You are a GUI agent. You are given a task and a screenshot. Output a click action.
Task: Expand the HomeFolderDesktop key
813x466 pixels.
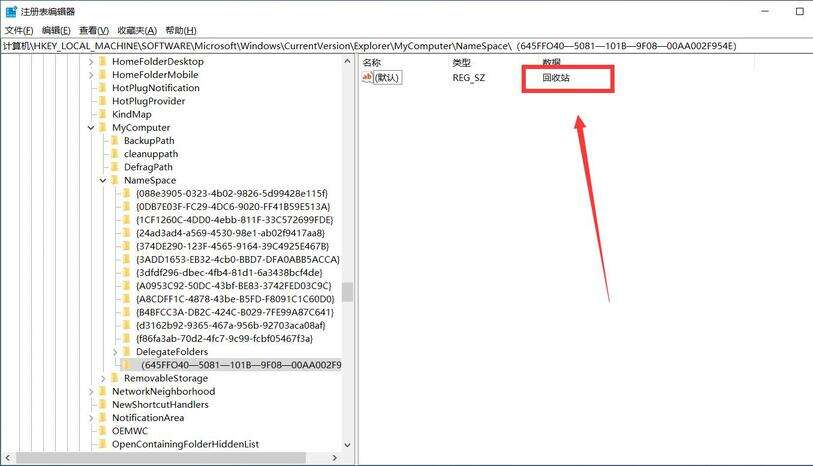[x=91, y=62]
